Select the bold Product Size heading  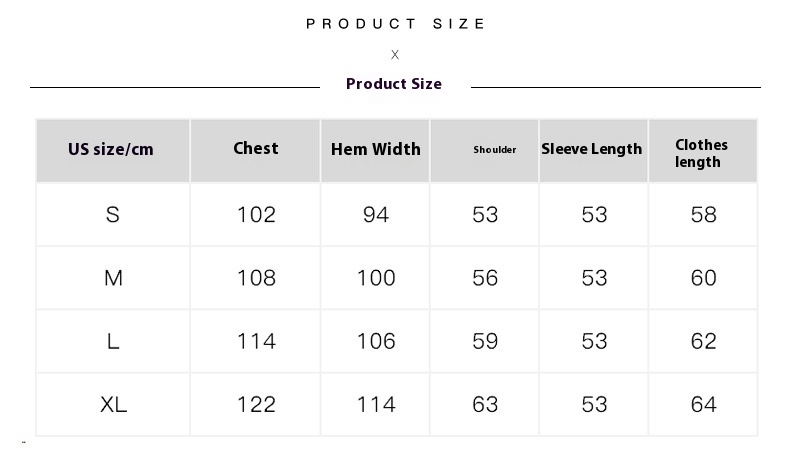point(394,84)
